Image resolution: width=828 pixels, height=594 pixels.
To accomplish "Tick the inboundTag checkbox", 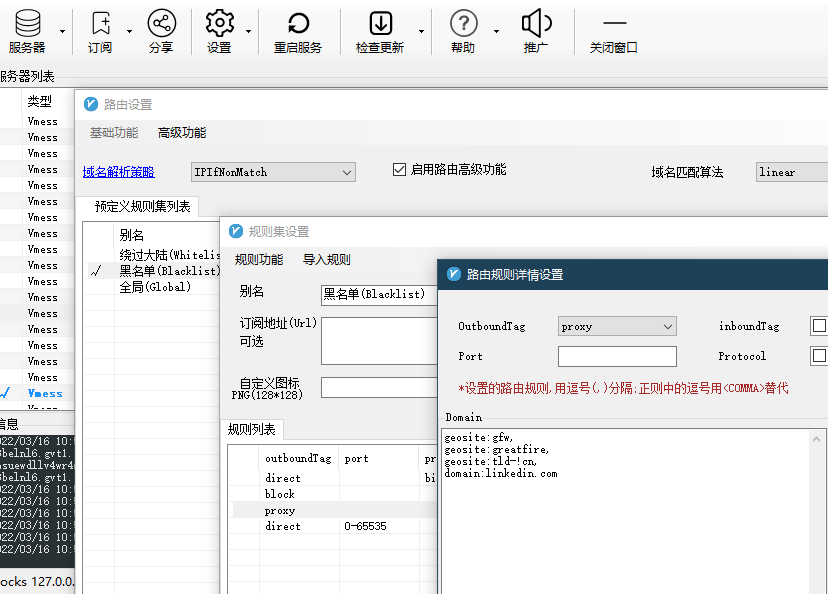I will (819, 326).
